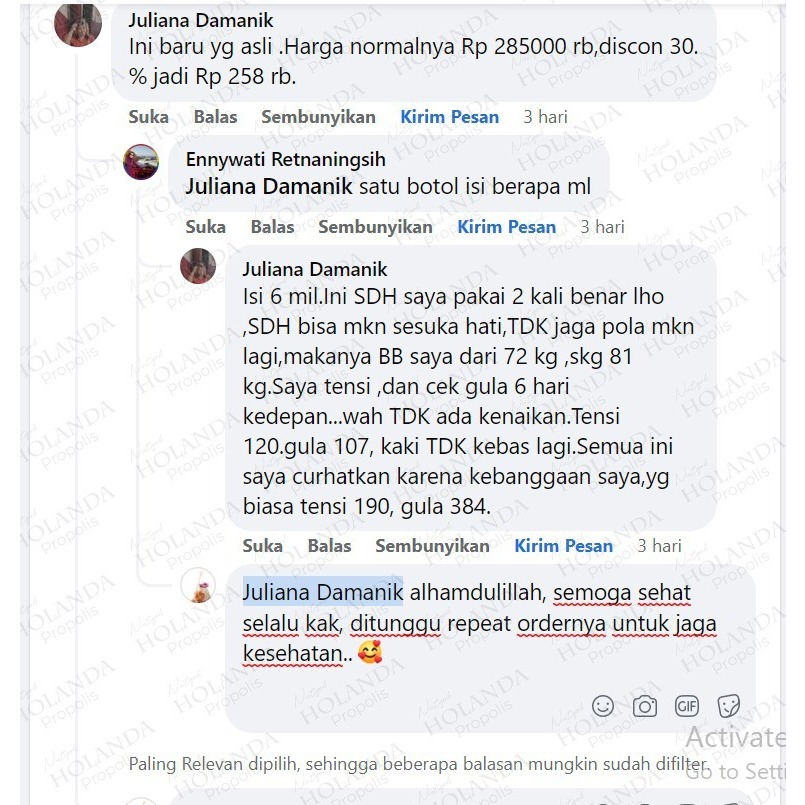Click the page avatar beside reply box
Viewport: 805px width, 805px height.
(x=198, y=585)
